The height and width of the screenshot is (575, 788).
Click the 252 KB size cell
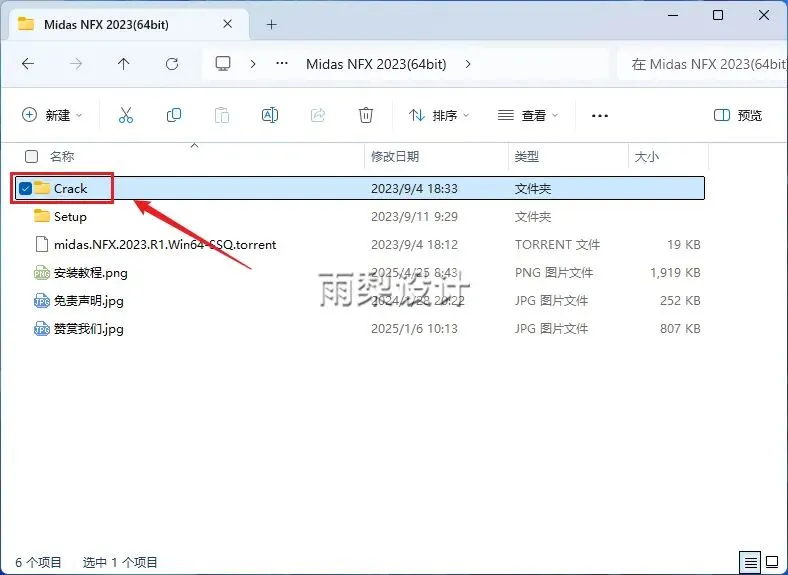tap(680, 301)
